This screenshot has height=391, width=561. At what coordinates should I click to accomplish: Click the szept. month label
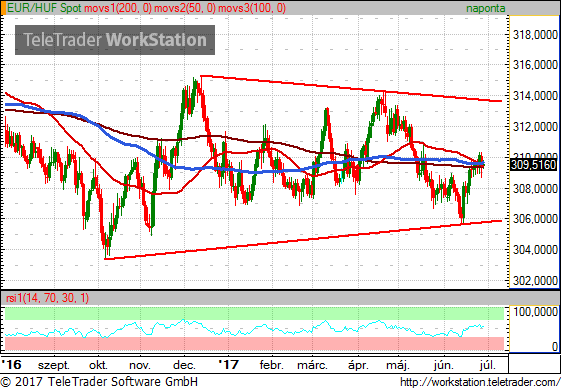(54, 365)
